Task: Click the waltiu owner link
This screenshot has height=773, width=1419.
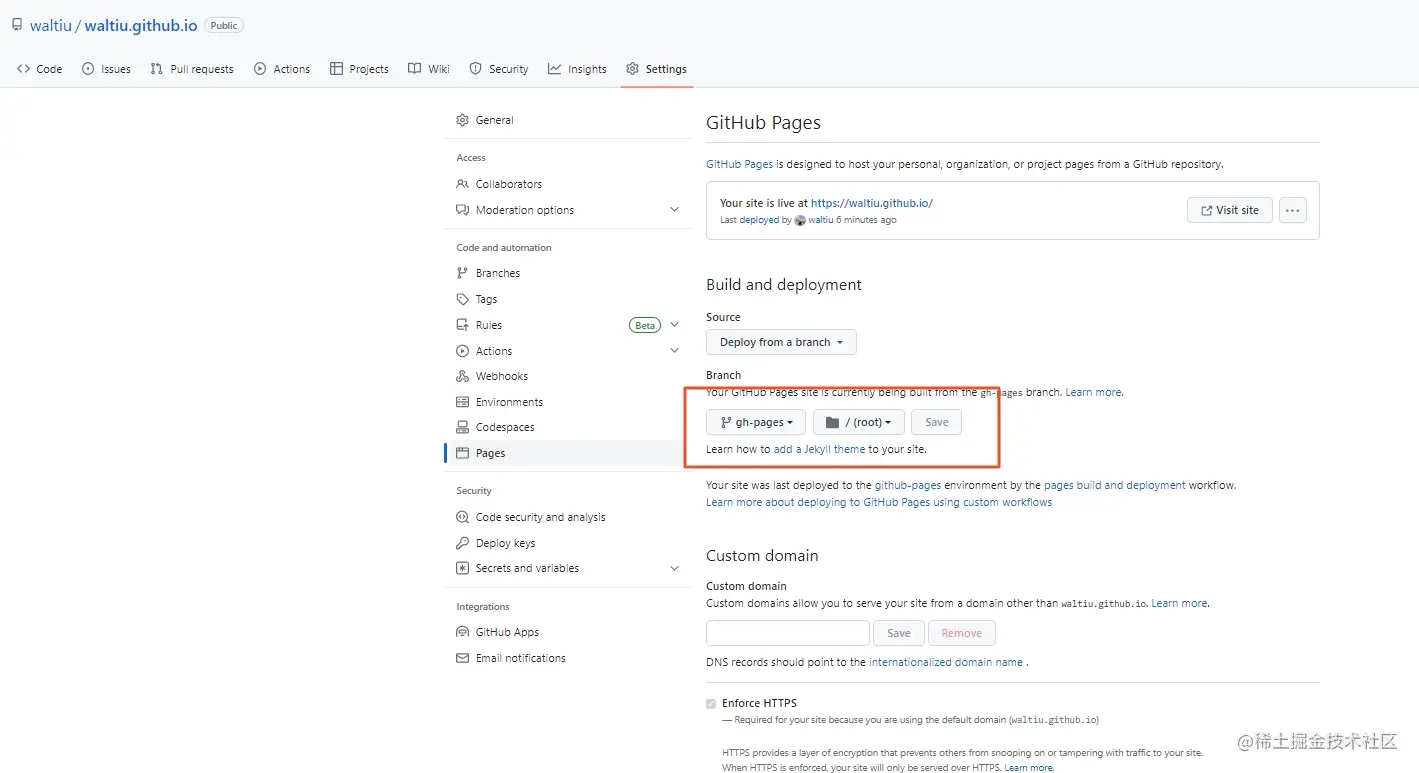Action: point(51,25)
